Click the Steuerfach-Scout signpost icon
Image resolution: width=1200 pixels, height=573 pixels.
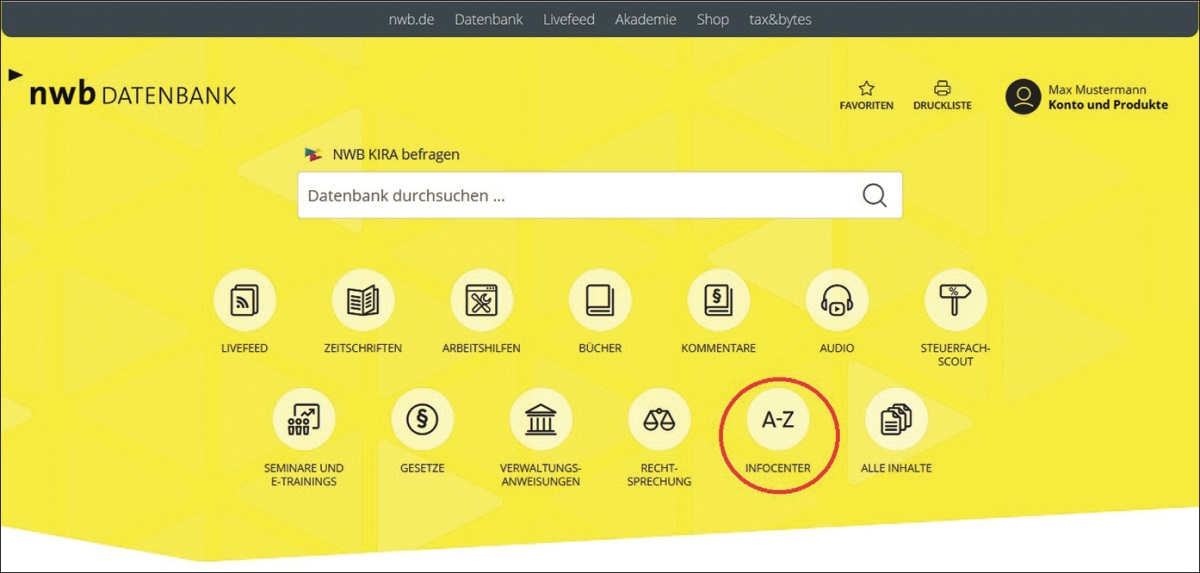click(955, 301)
